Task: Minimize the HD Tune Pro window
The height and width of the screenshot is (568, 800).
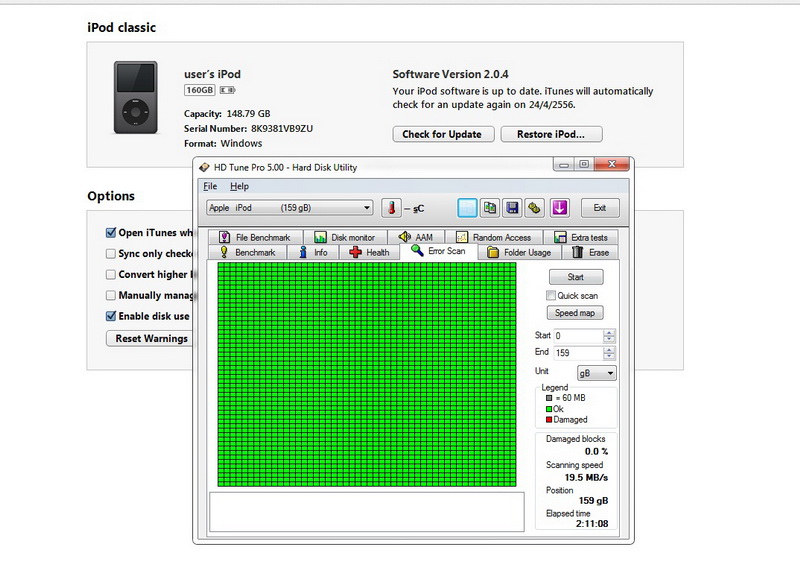Action: point(564,164)
